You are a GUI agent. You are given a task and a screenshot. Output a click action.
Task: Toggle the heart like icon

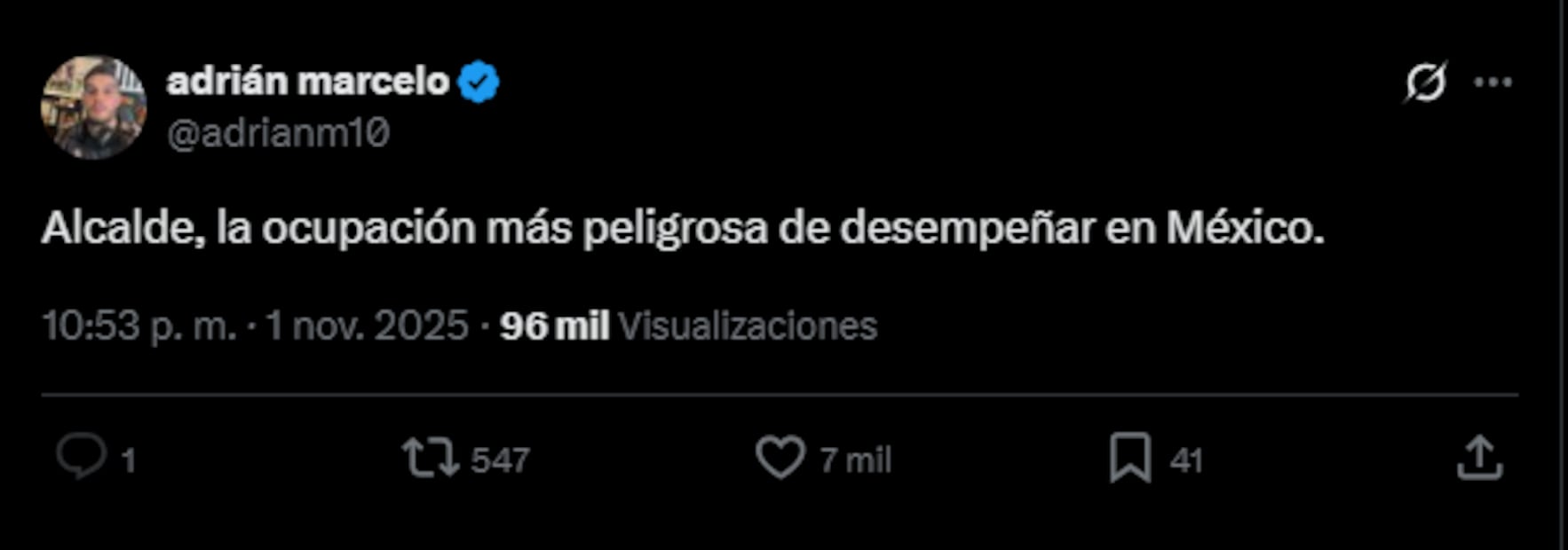[x=780, y=457]
